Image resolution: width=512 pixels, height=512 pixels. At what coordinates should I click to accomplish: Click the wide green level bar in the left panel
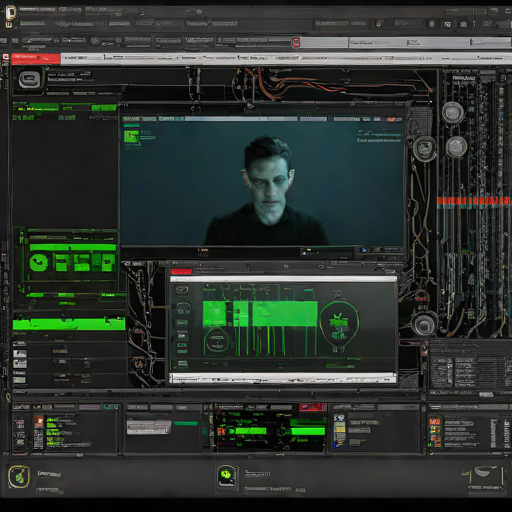[x=69, y=324]
